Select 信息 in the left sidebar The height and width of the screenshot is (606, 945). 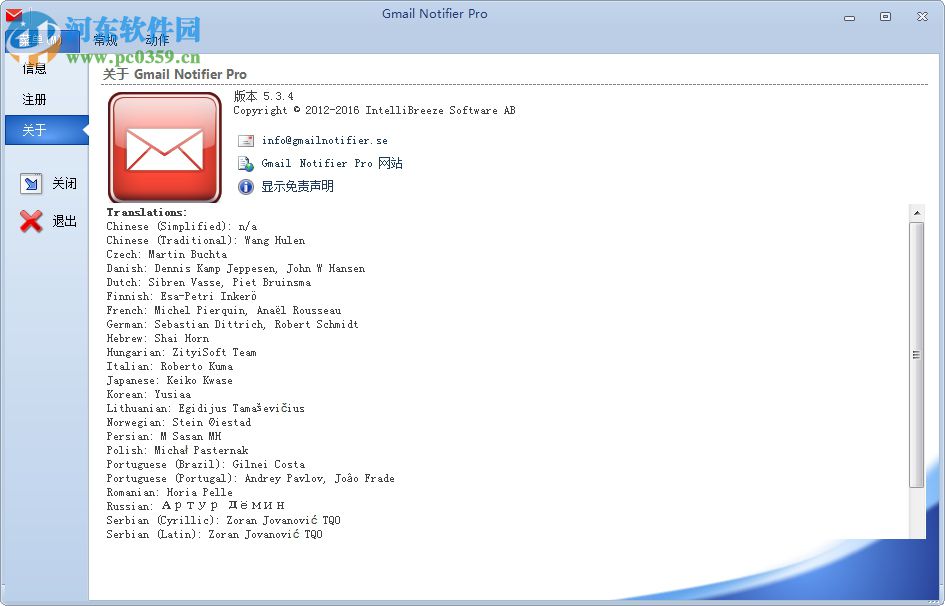pyautogui.click(x=33, y=68)
